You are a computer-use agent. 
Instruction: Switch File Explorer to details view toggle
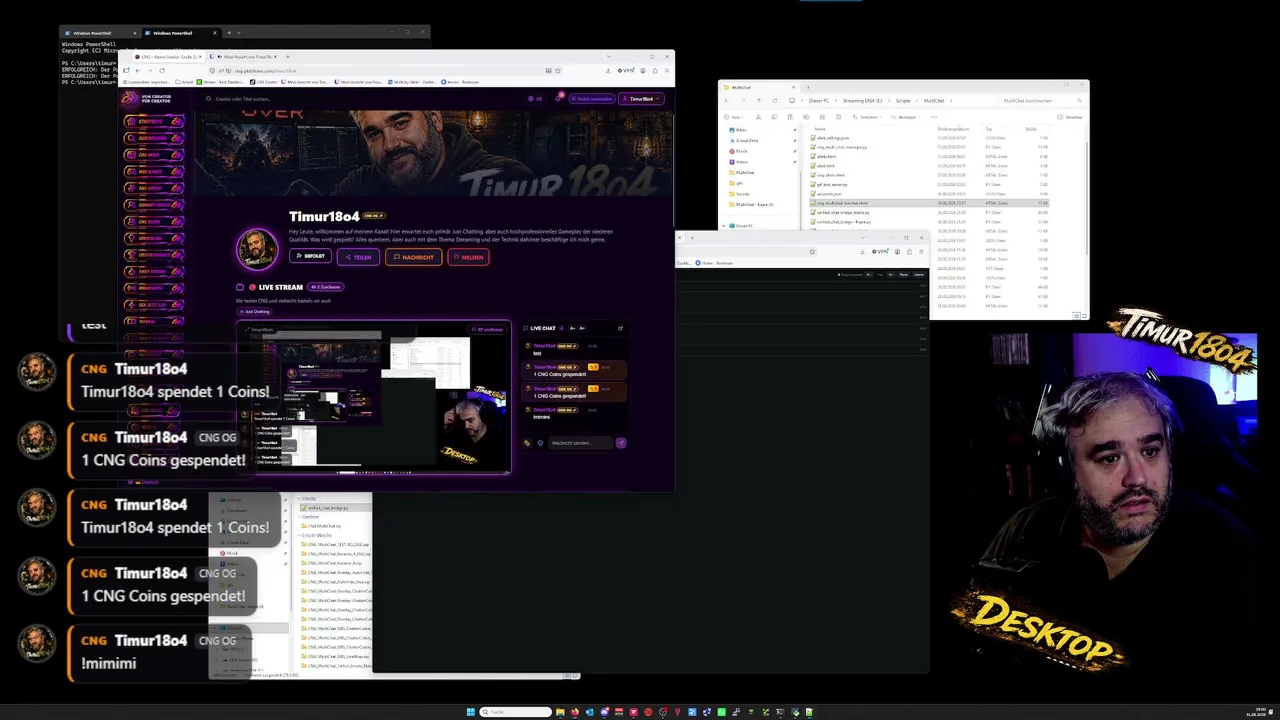pos(1075,316)
